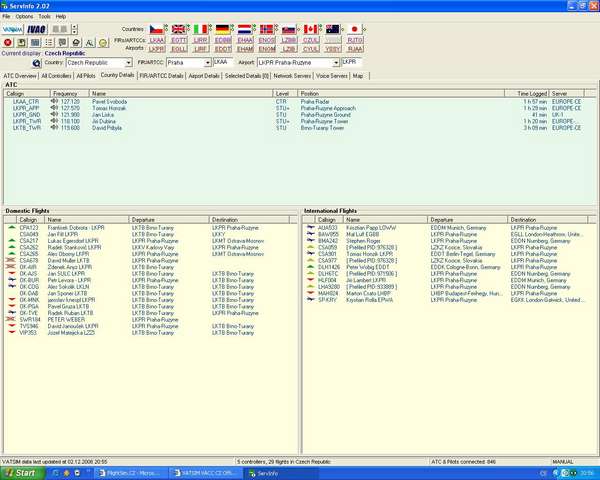
Task: Select the Slovakia flag
Action: point(289,29)
